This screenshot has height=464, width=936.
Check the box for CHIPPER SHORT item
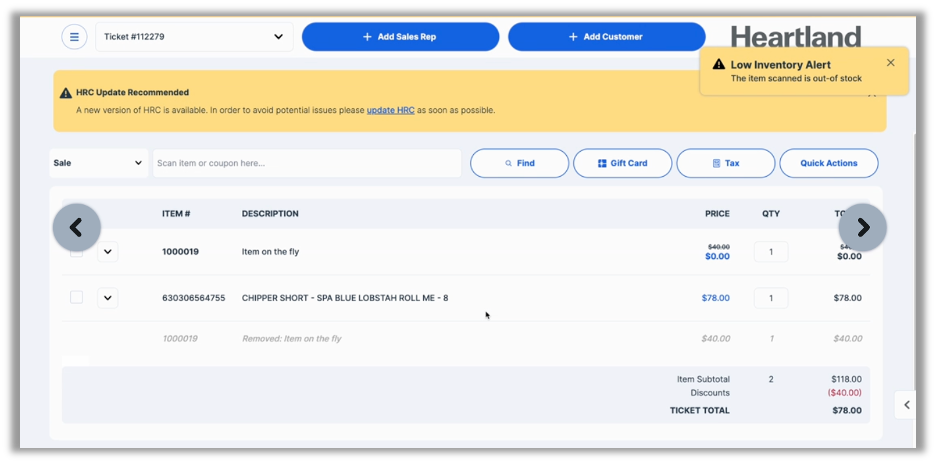pos(77,298)
